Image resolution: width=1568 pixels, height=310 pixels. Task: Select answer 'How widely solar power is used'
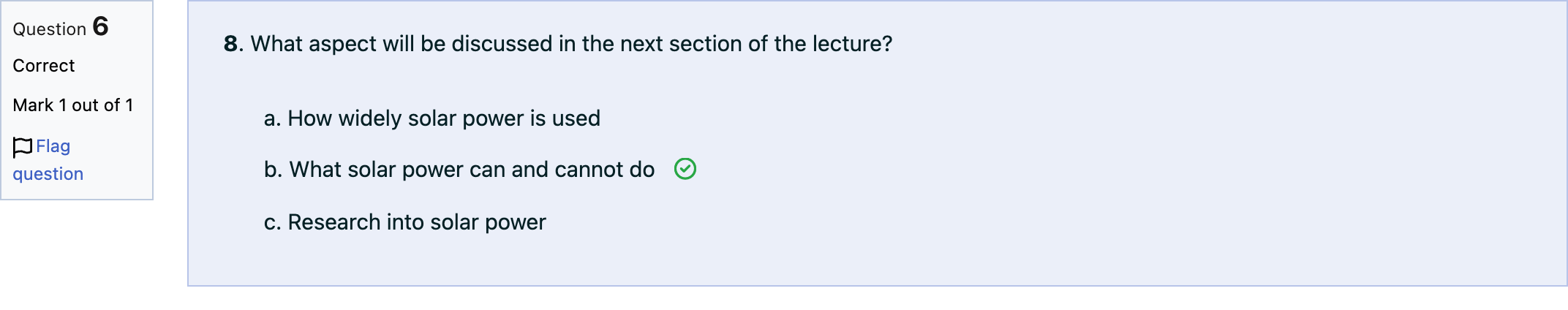[432, 118]
